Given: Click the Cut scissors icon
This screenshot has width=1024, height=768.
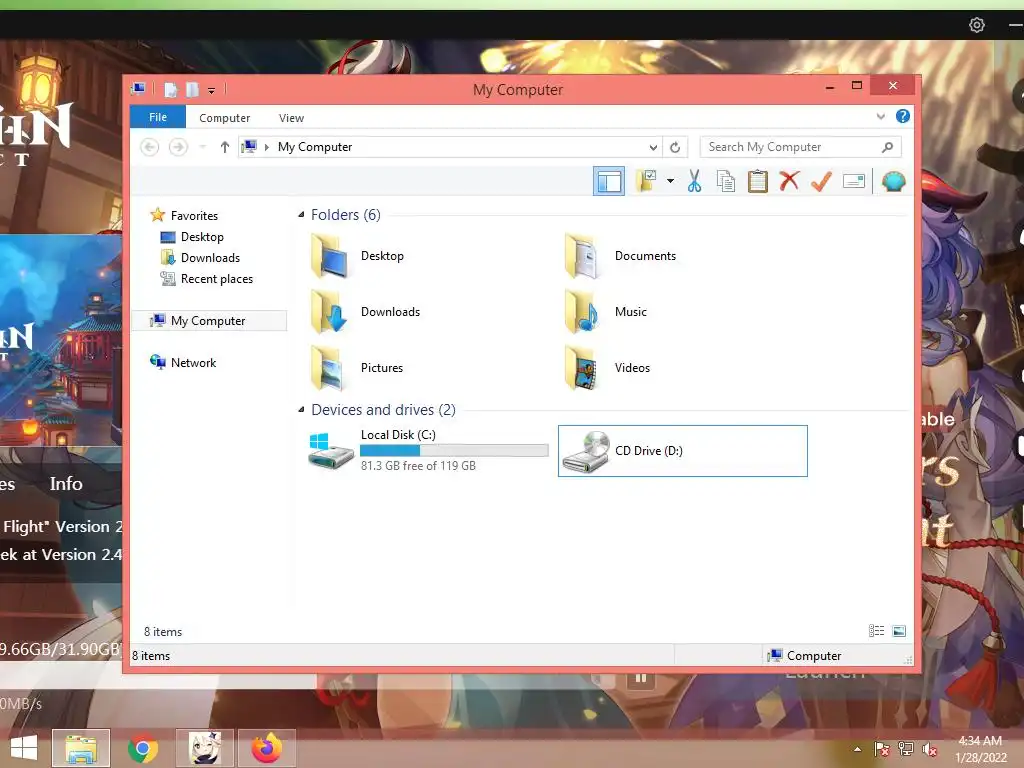Looking at the screenshot, I should point(694,181).
